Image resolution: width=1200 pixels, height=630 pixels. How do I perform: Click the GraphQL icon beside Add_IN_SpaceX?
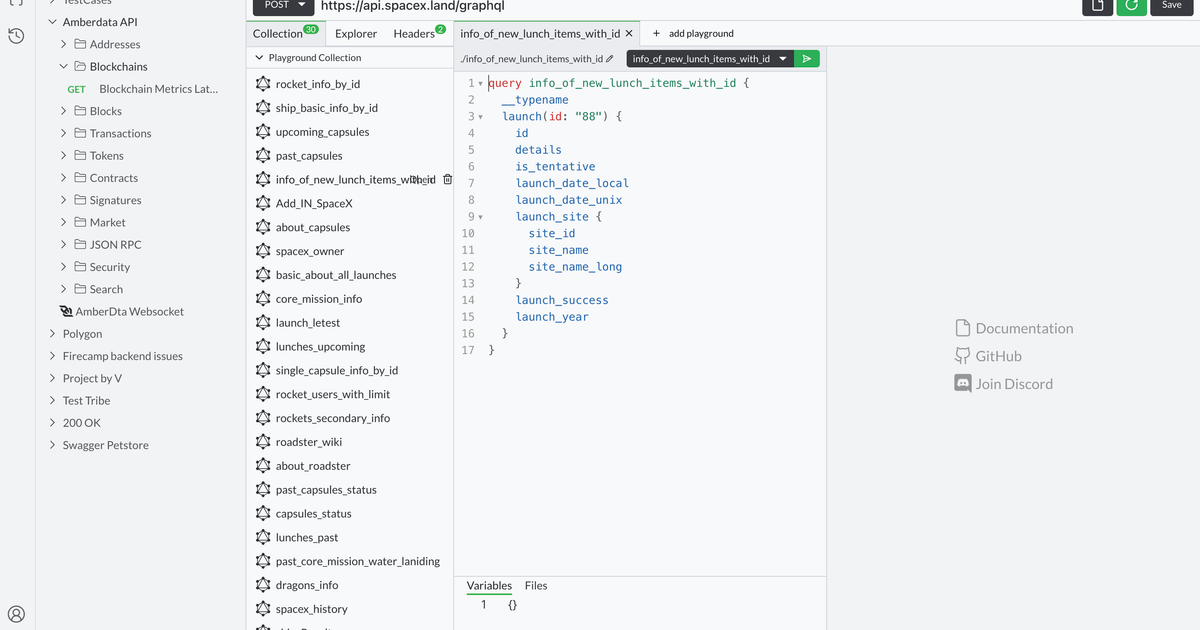[263, 203]
